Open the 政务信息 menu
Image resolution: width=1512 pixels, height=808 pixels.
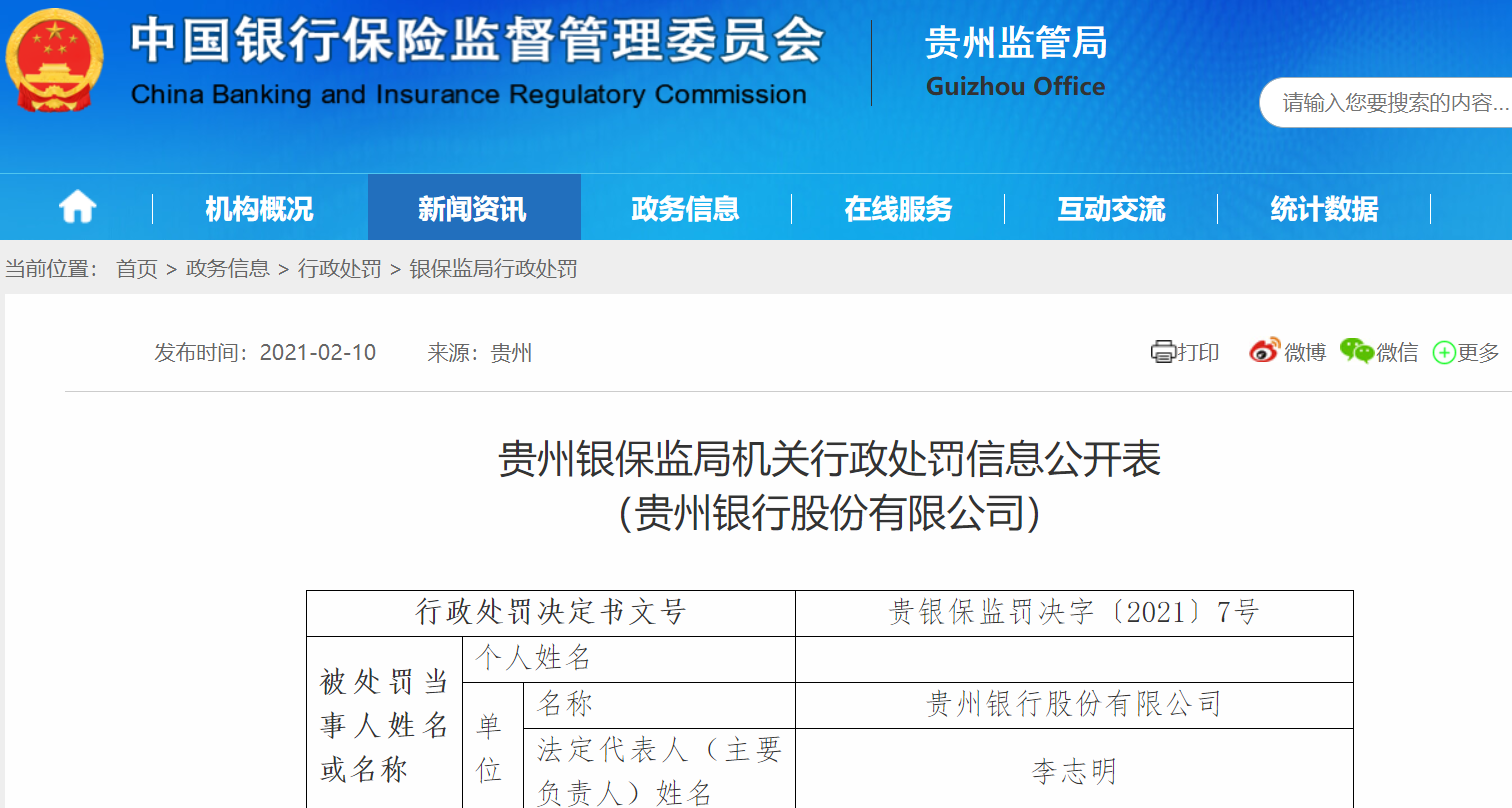[x=686, y=208]
